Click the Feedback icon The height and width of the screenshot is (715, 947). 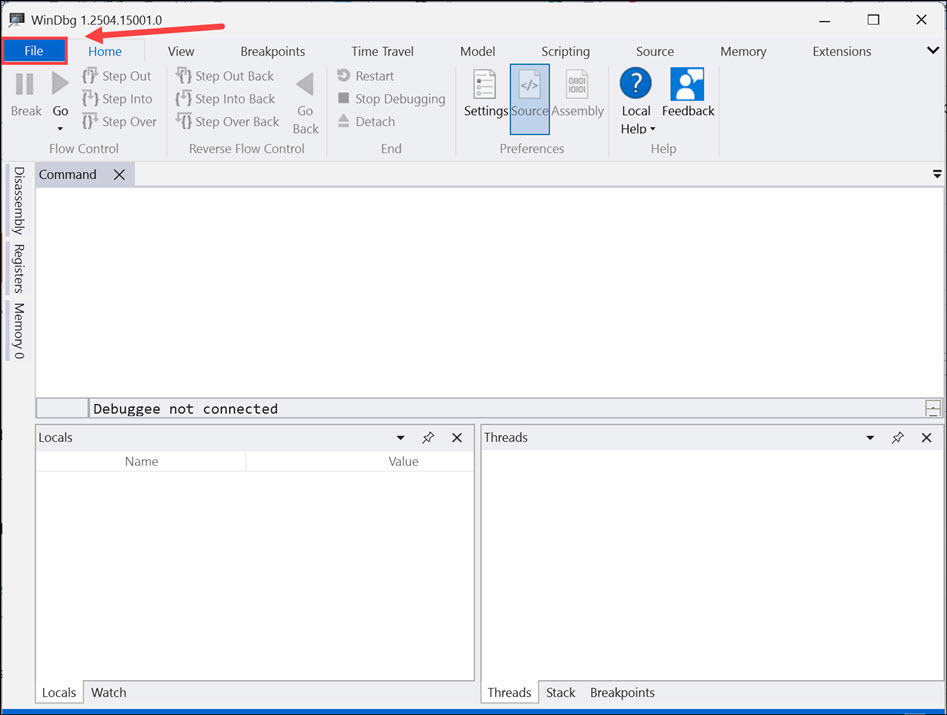pyautogui.click(x=687, y=85)
